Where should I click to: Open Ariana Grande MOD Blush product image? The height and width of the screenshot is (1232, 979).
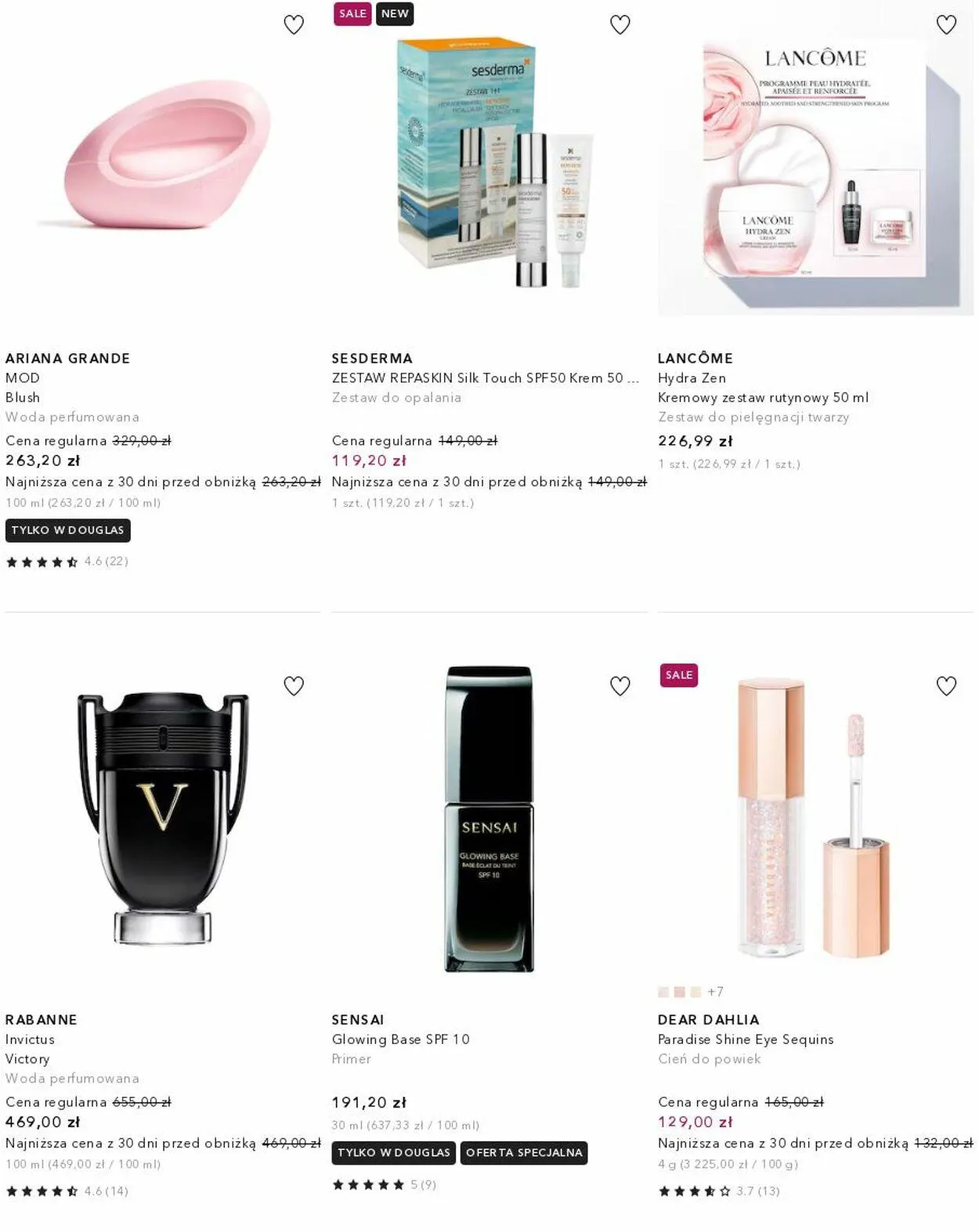[x=163, y=157]
